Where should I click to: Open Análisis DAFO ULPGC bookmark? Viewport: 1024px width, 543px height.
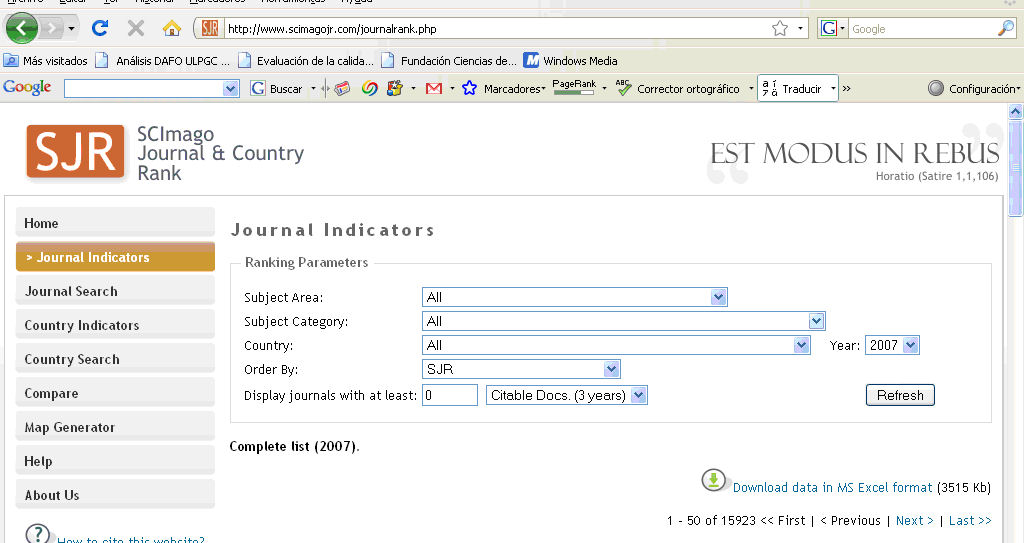coord(163,61)
